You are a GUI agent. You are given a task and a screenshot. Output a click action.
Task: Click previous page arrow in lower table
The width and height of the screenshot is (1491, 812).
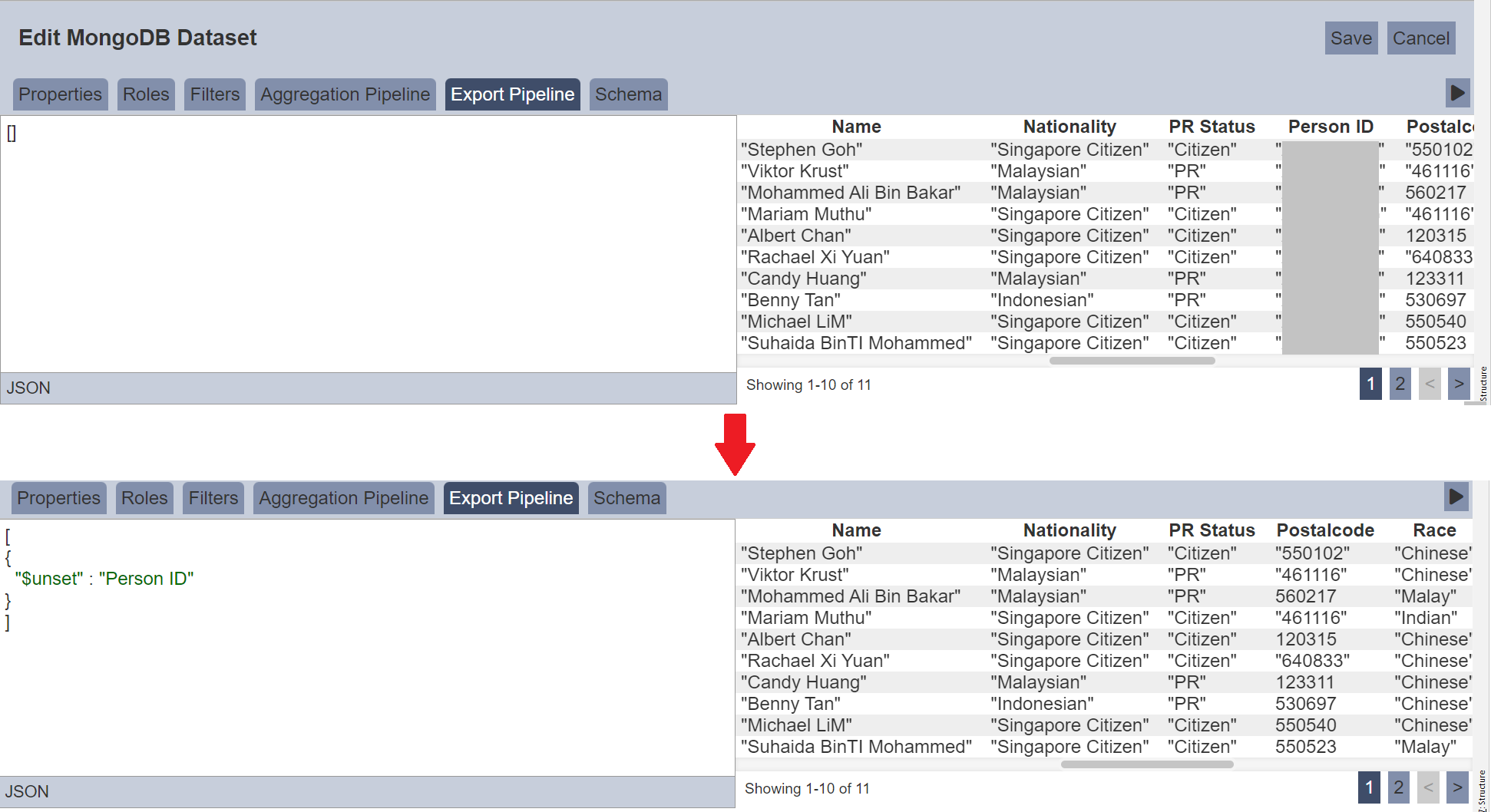[x=1428, y=787]
